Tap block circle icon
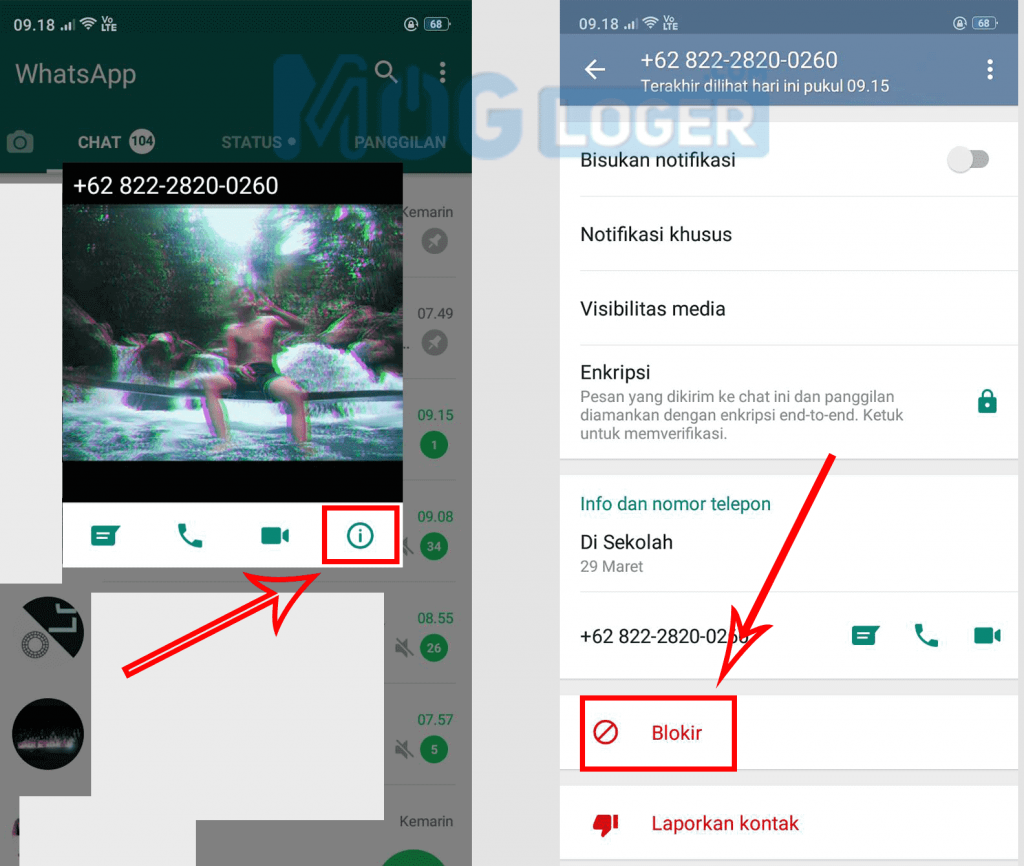1024x866 pixels. click(x=605, y=732)
